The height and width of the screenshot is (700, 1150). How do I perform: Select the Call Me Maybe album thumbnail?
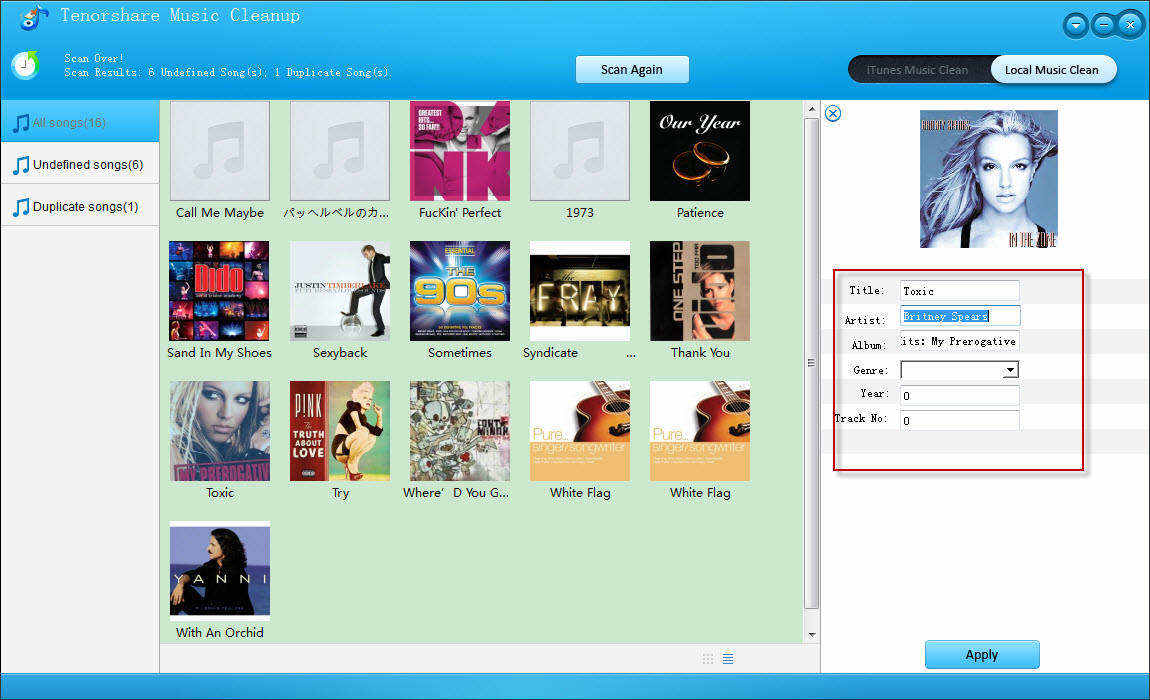220,150
